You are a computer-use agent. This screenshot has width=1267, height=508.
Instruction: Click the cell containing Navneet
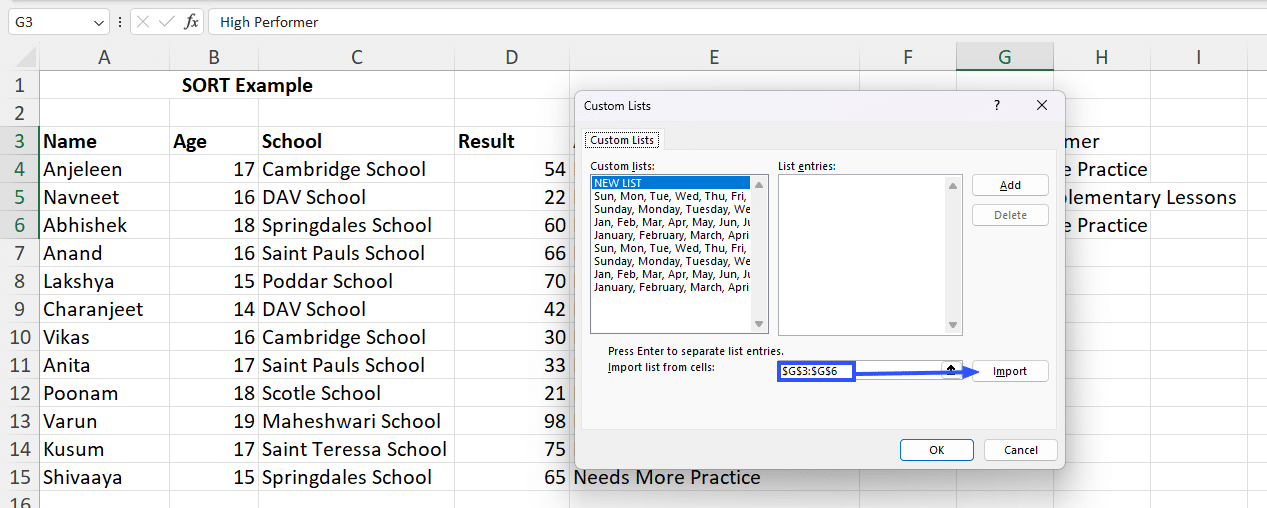[x=104, y=197]
